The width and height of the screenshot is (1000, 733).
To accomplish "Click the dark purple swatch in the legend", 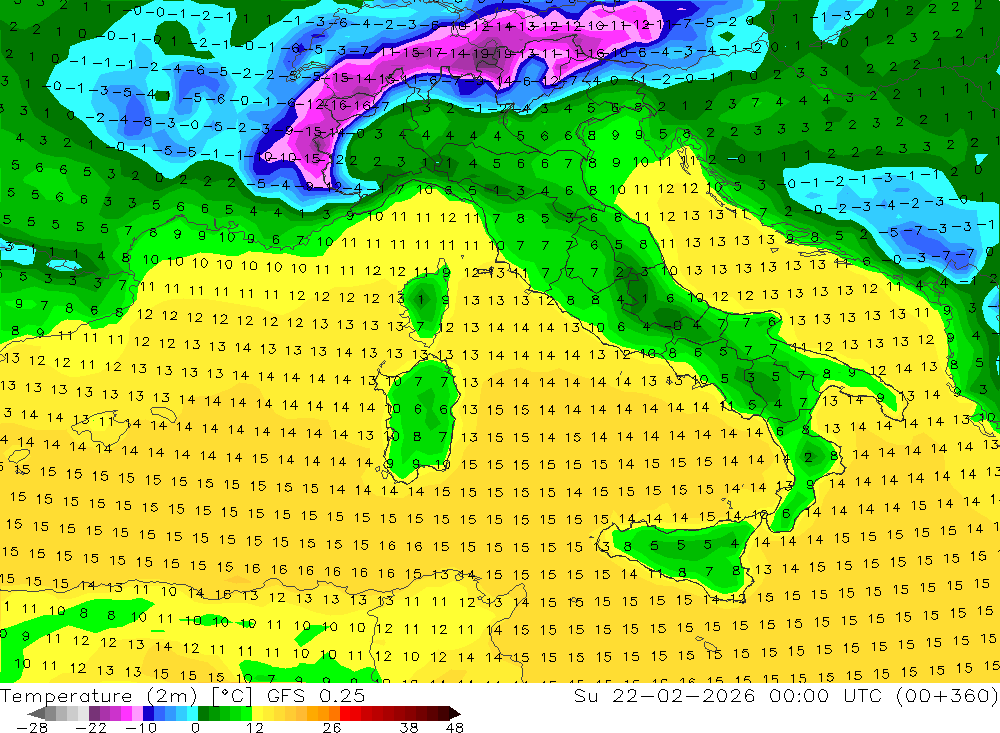I will pyautogui.click(x=94, y=714).
